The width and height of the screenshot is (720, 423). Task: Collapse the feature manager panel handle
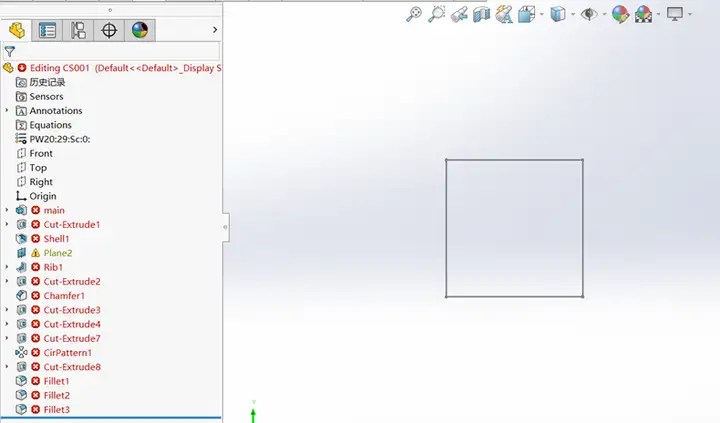[225, 227]
